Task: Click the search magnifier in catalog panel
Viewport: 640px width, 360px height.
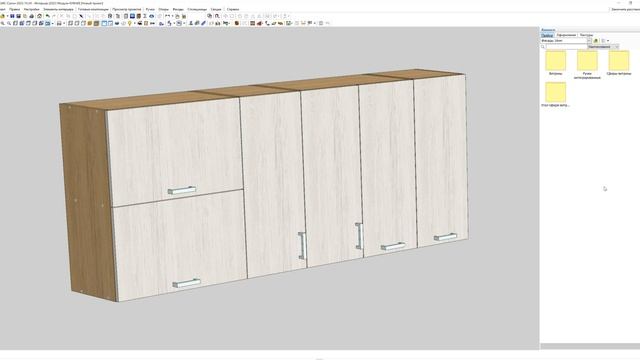Action: point(543,47)
